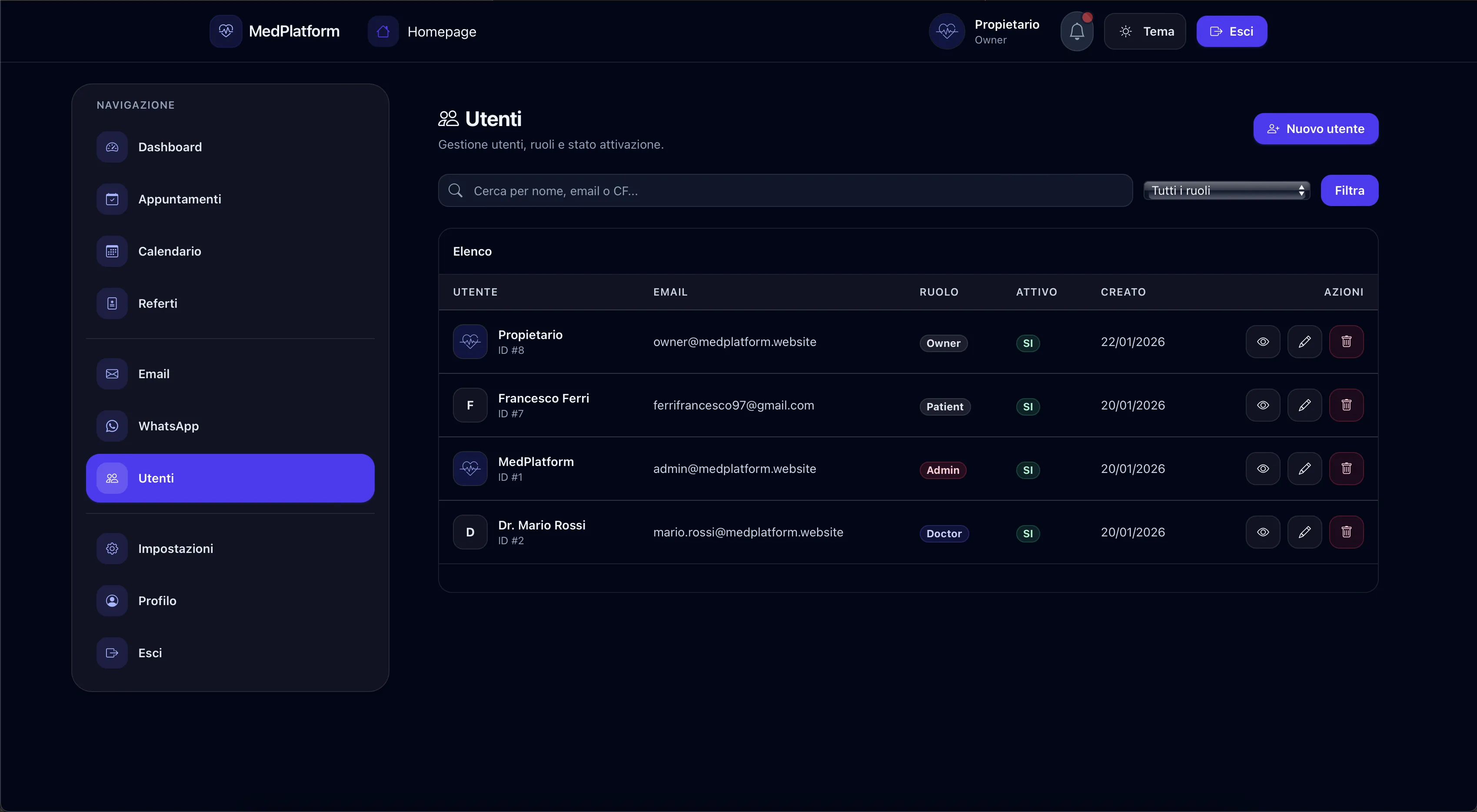Edit Francesco Ferri pencil icon
The height and width of the screenshot is (812, 1477).
point(1304,406)
